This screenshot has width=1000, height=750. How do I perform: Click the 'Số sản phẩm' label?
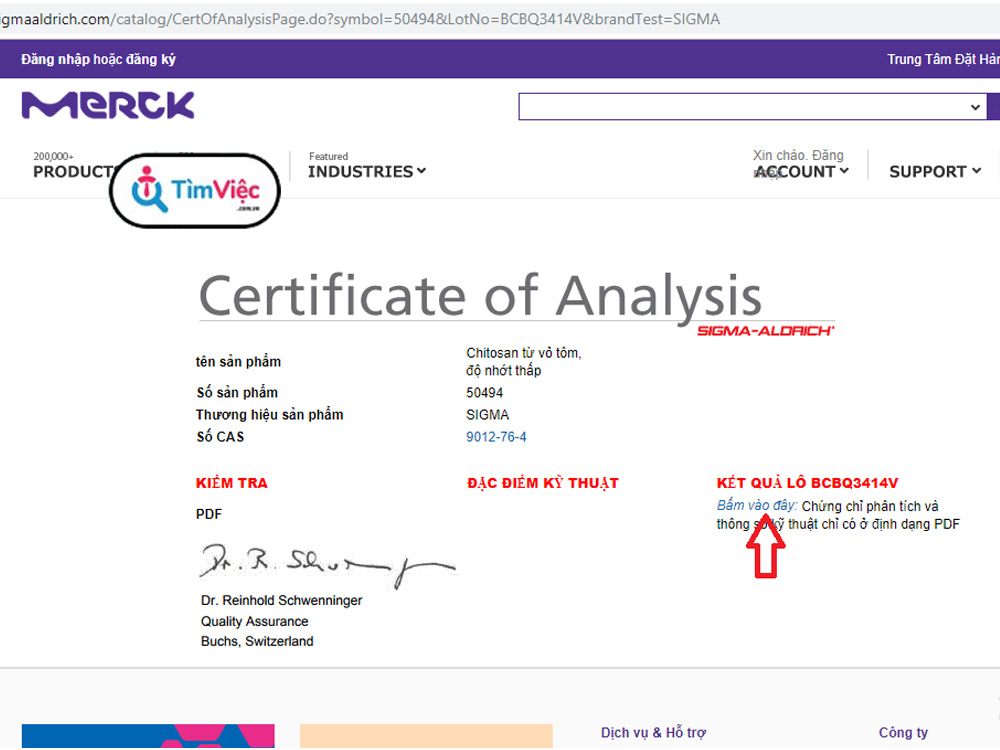[237, 393]
